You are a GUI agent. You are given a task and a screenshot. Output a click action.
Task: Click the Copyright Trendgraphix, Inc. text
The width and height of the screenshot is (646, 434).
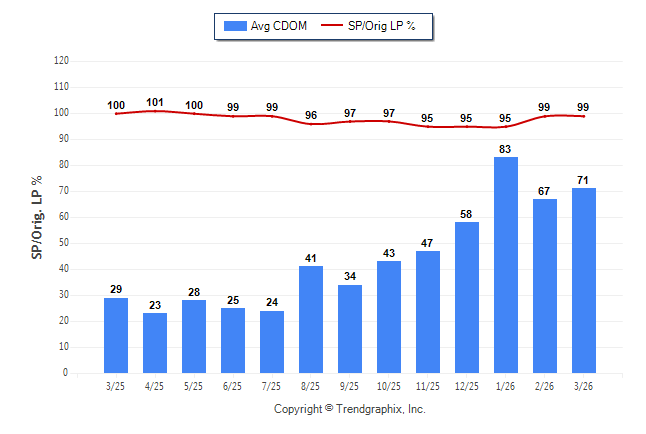tap(350, 409)
